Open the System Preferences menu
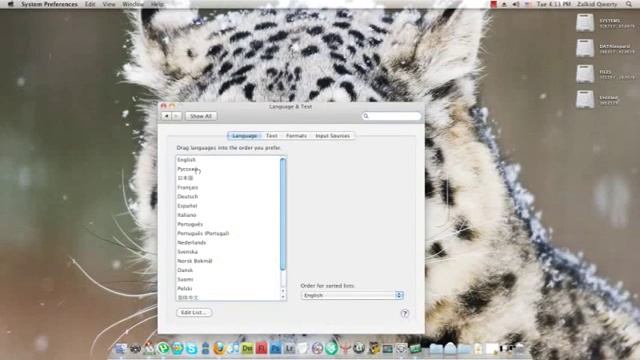 (49, 4)
